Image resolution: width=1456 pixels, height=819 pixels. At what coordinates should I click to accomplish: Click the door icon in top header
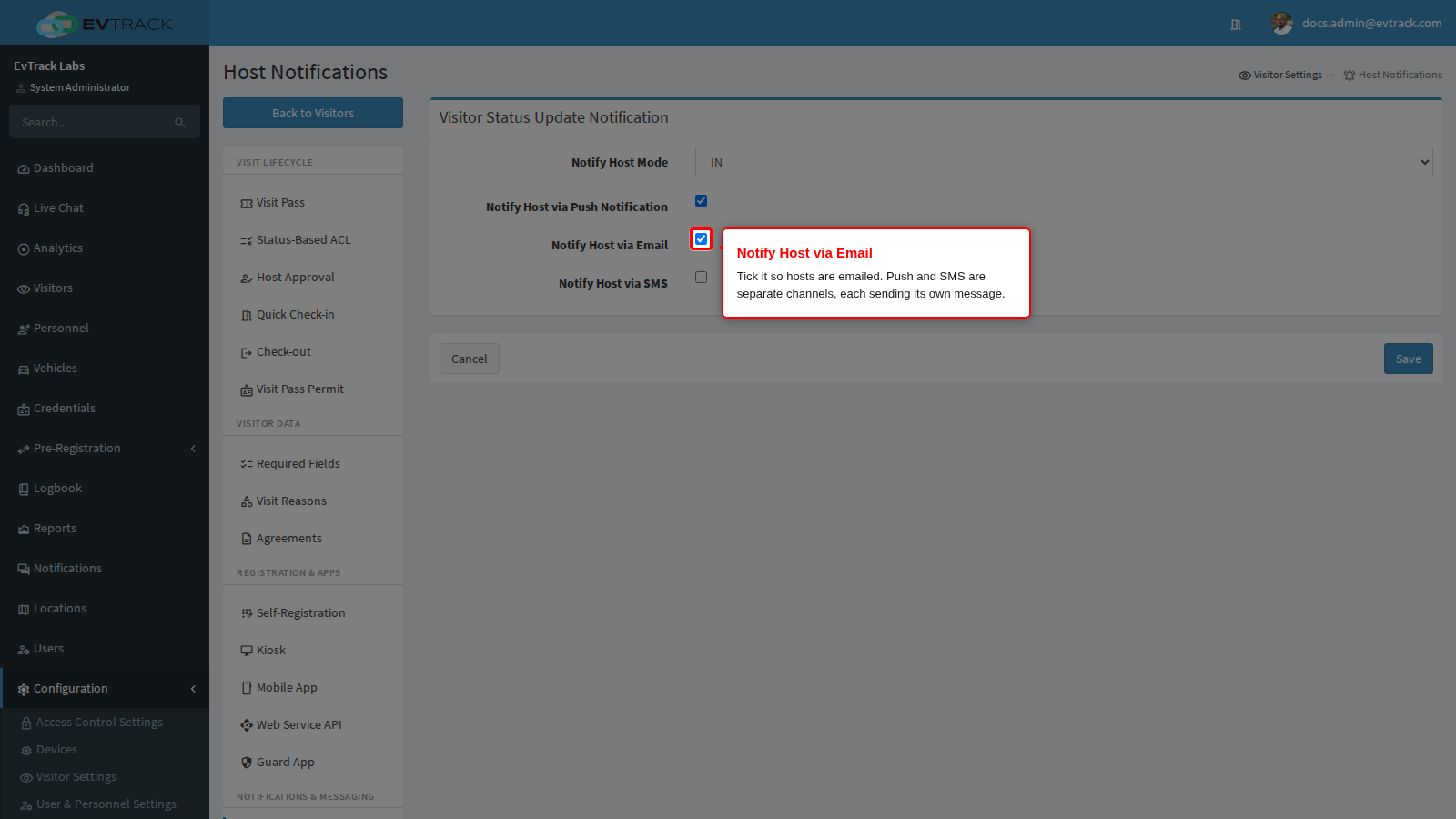1236,25
